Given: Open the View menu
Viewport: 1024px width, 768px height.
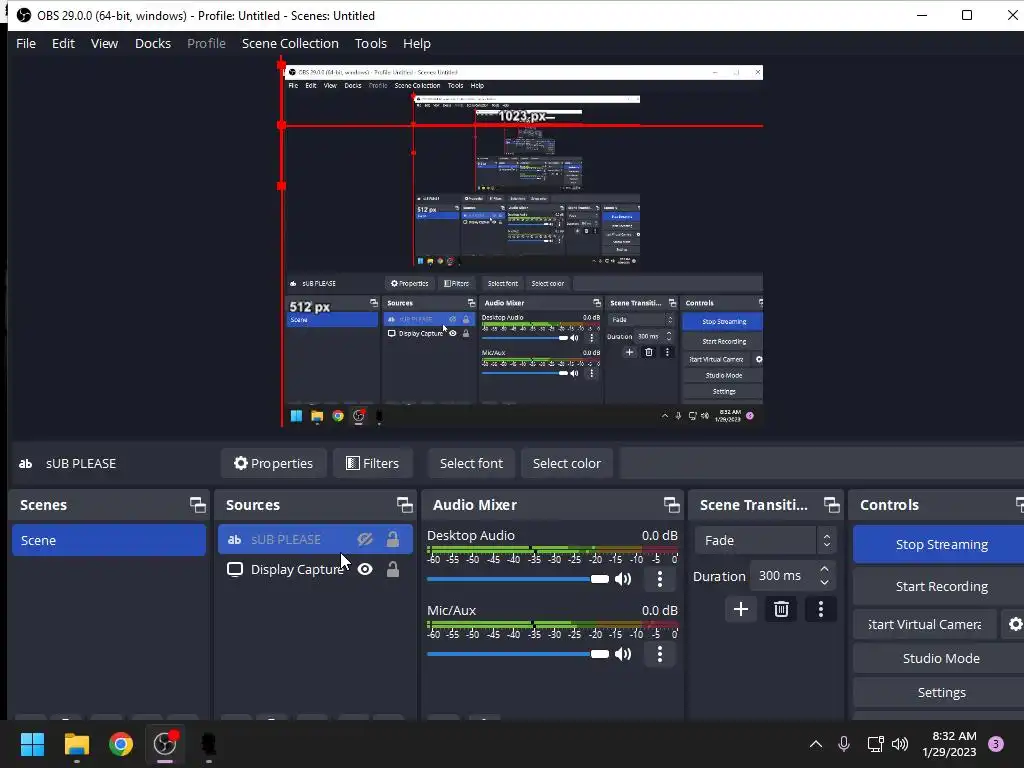Looking at the screenshot, I should pyautogui.click(x=104, y=43).
